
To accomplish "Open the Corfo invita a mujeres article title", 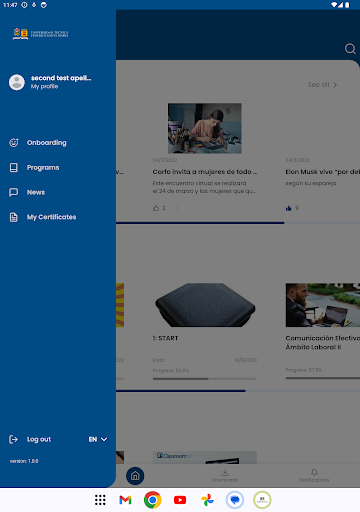I will pos(205,172).
